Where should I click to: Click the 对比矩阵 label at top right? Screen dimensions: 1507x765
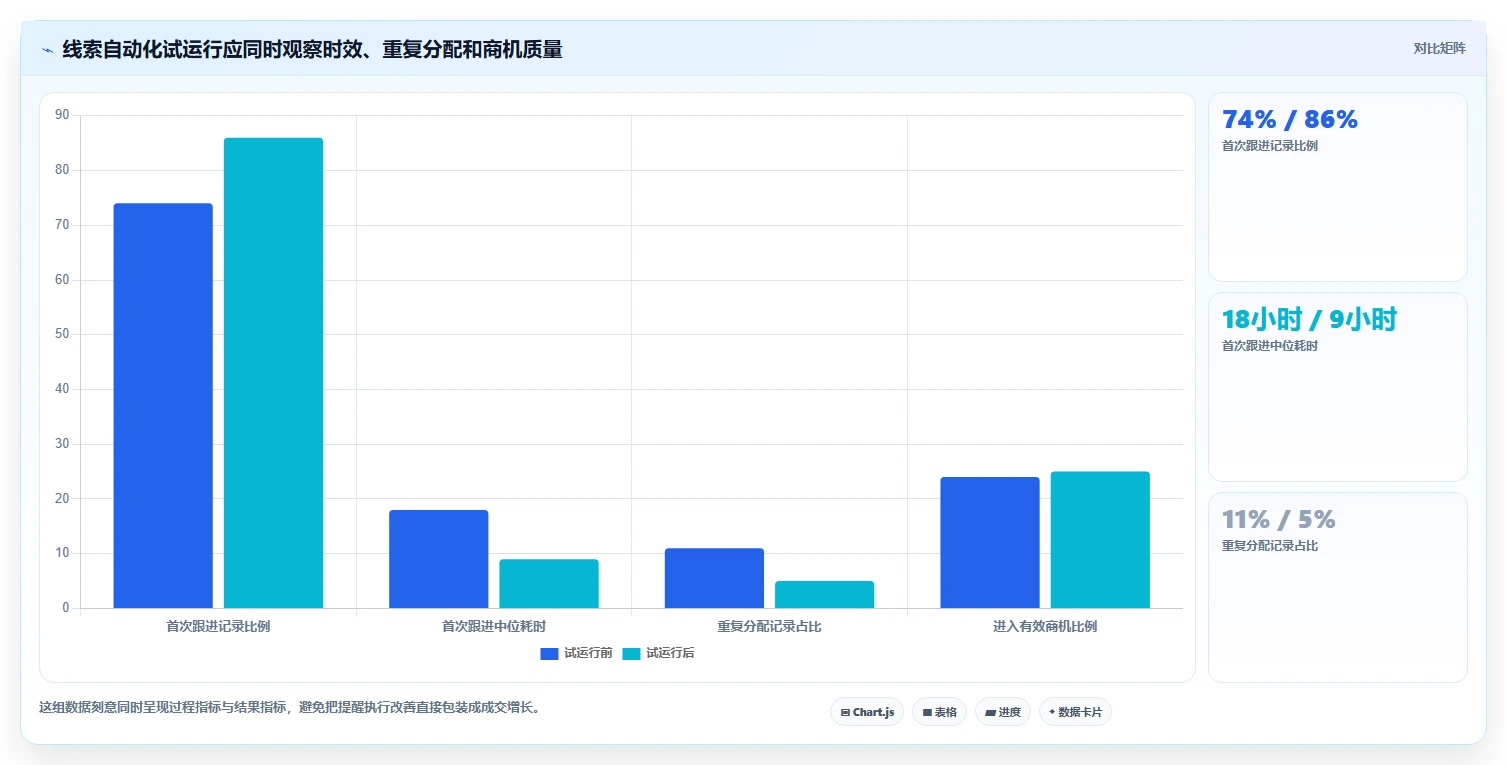click(x=1439, y=49)
